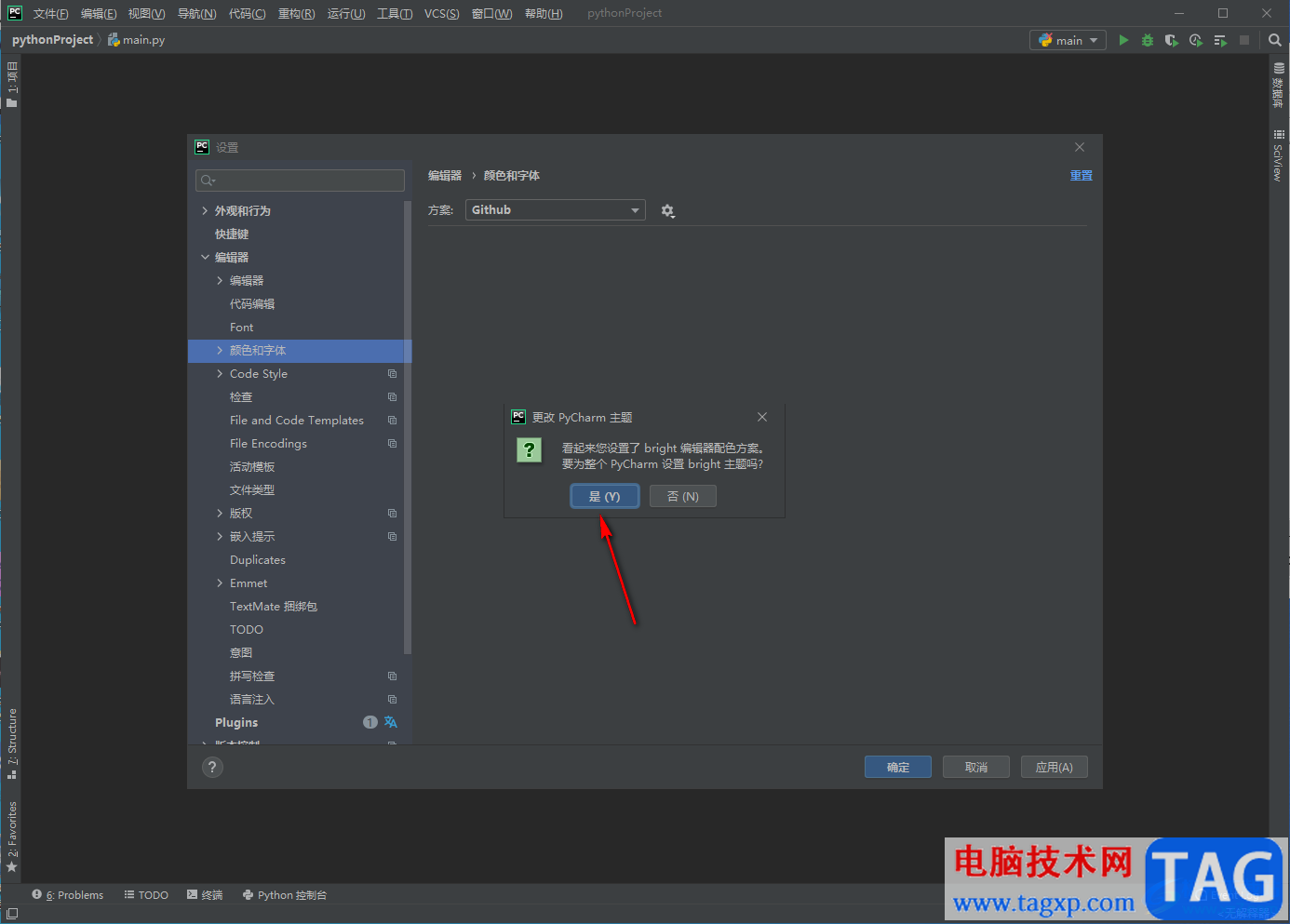Open the TODO tool window tab

click(146, 895)
